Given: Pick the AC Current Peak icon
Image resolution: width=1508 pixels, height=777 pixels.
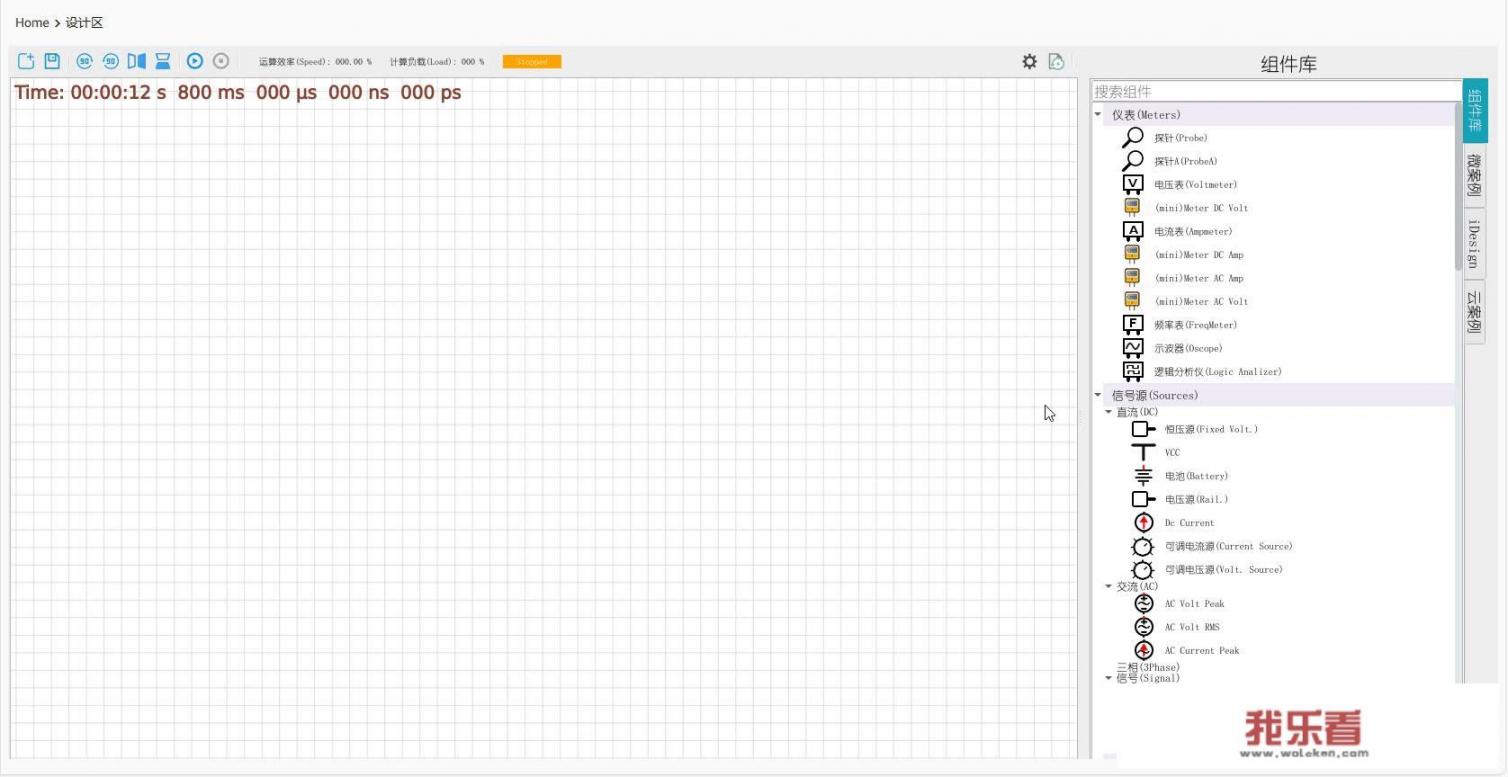Looking at the screenshot, I should pos(1144,650).
